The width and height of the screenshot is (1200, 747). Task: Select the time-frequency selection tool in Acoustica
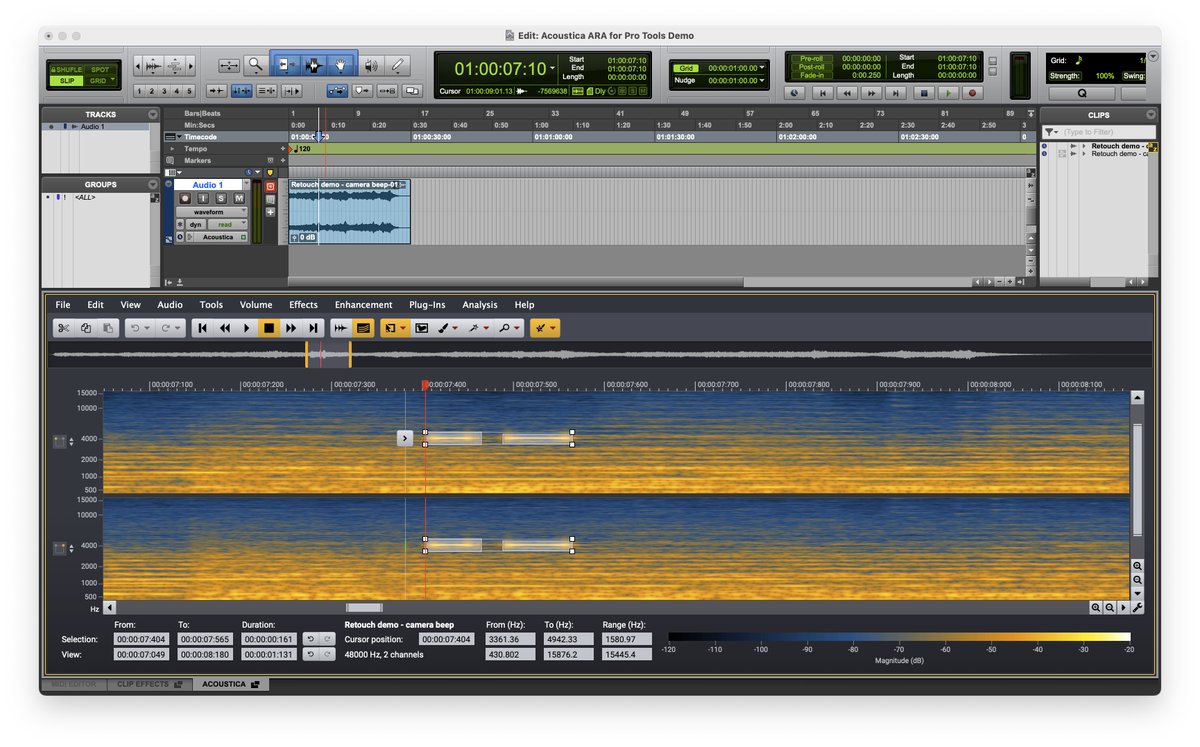coord(390,327)
